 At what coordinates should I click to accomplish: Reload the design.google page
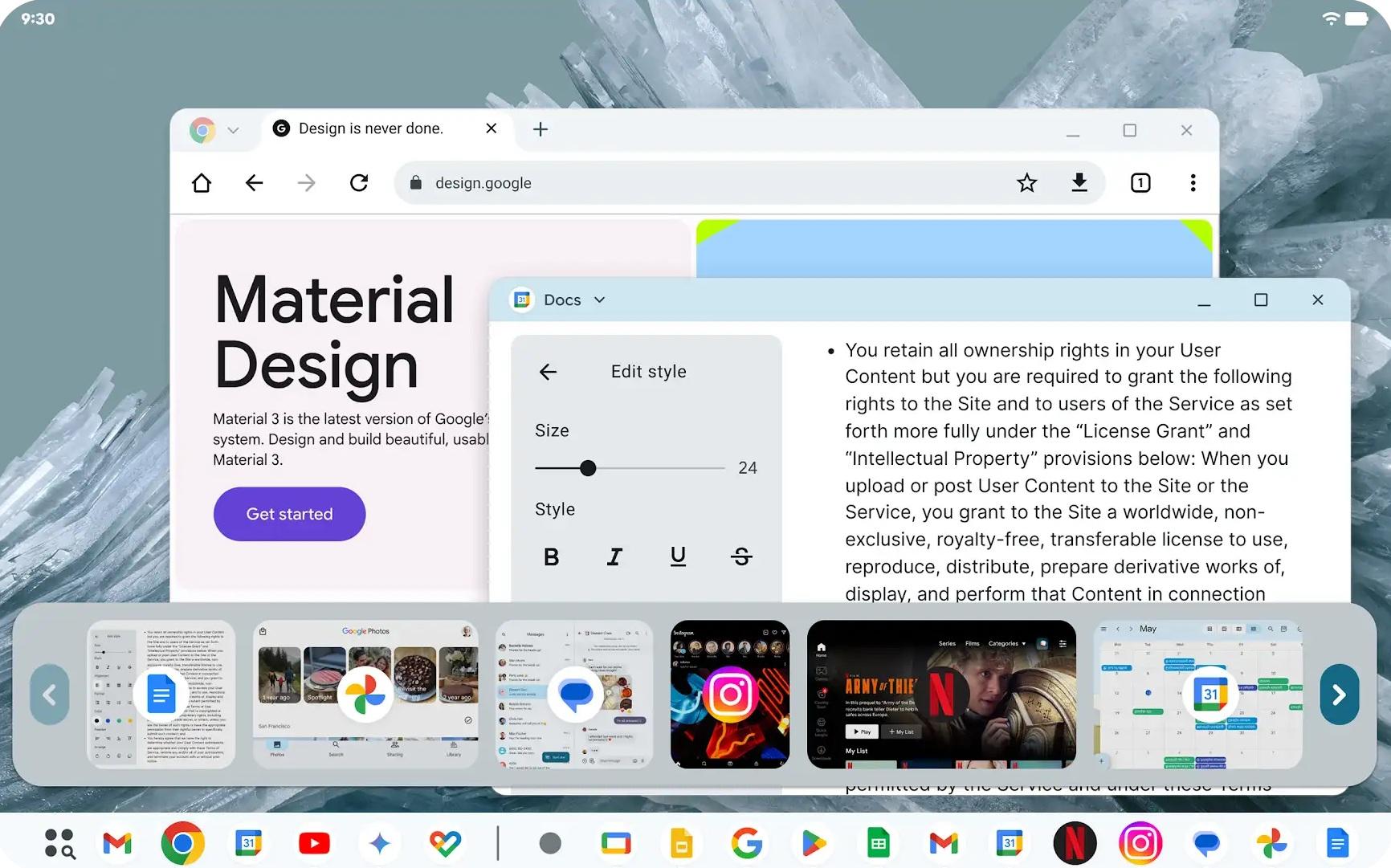(x=359, y=183)
